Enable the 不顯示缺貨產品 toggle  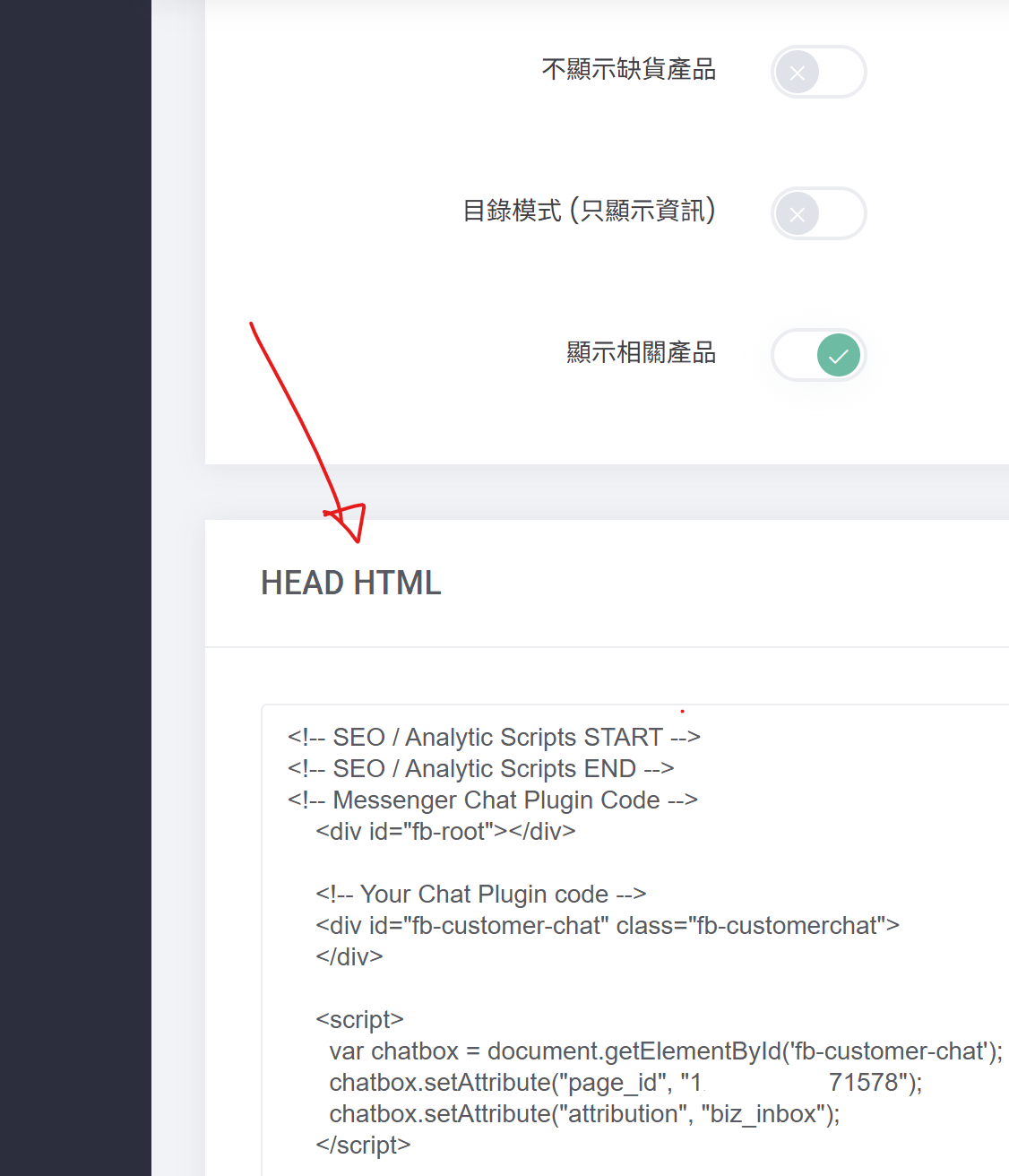818,72
